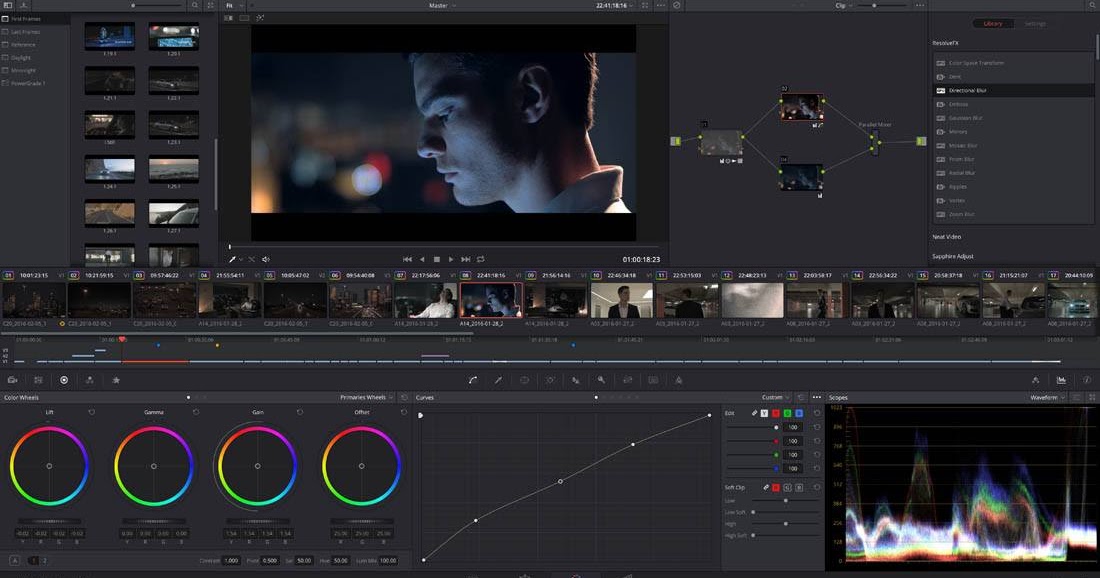The width and height of the screenshot is (1100, 578).
Task: Switch to the OpenFX Settings tab
Action: pyautogui.click(x=1035, y=24)
